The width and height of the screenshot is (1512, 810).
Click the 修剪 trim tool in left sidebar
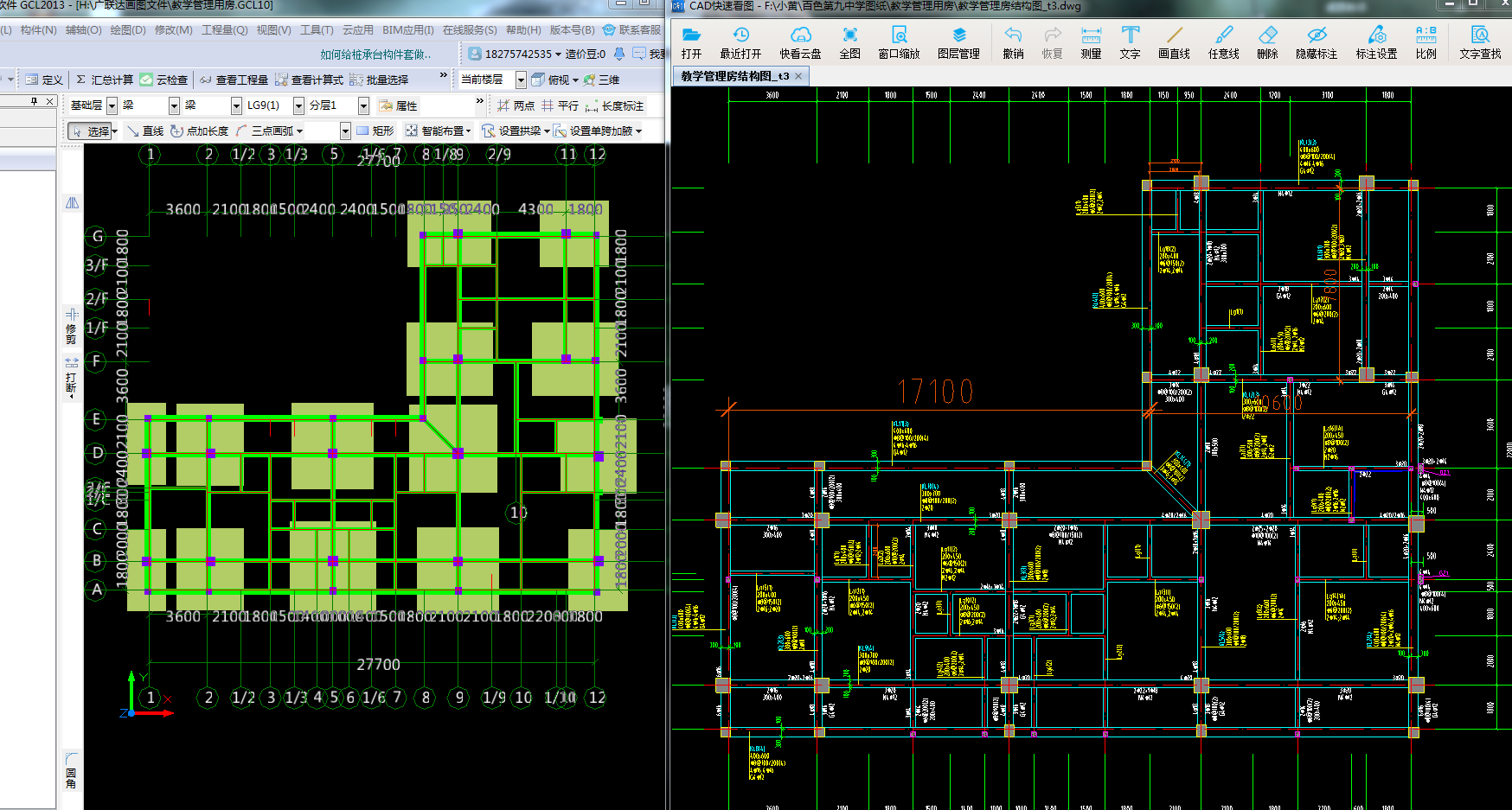[71, 326]
